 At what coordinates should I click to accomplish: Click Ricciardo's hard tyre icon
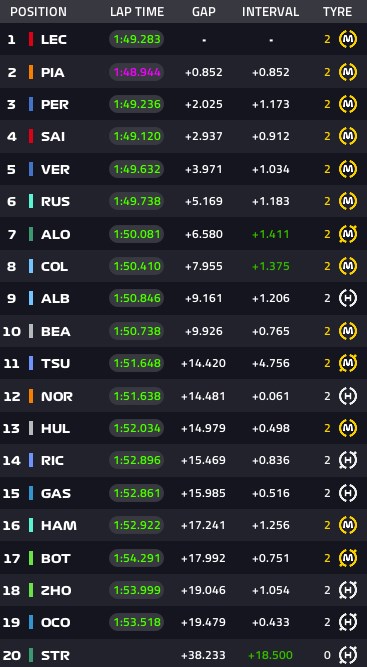[x=347, y=460]
